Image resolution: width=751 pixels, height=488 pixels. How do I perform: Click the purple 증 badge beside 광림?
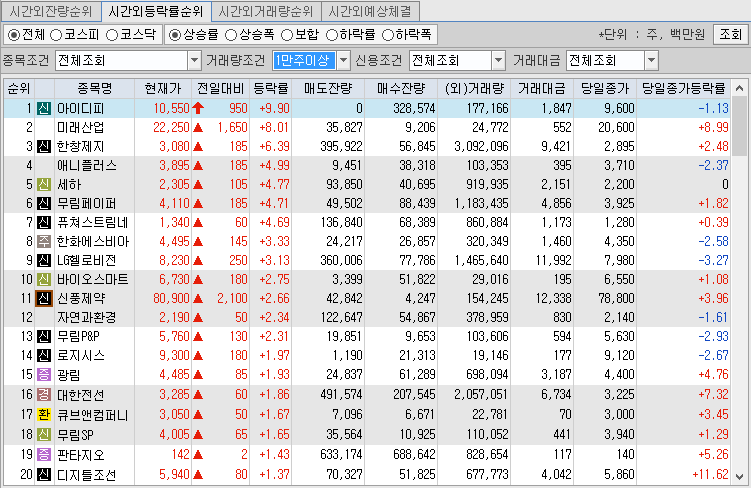tap(44, 375)
